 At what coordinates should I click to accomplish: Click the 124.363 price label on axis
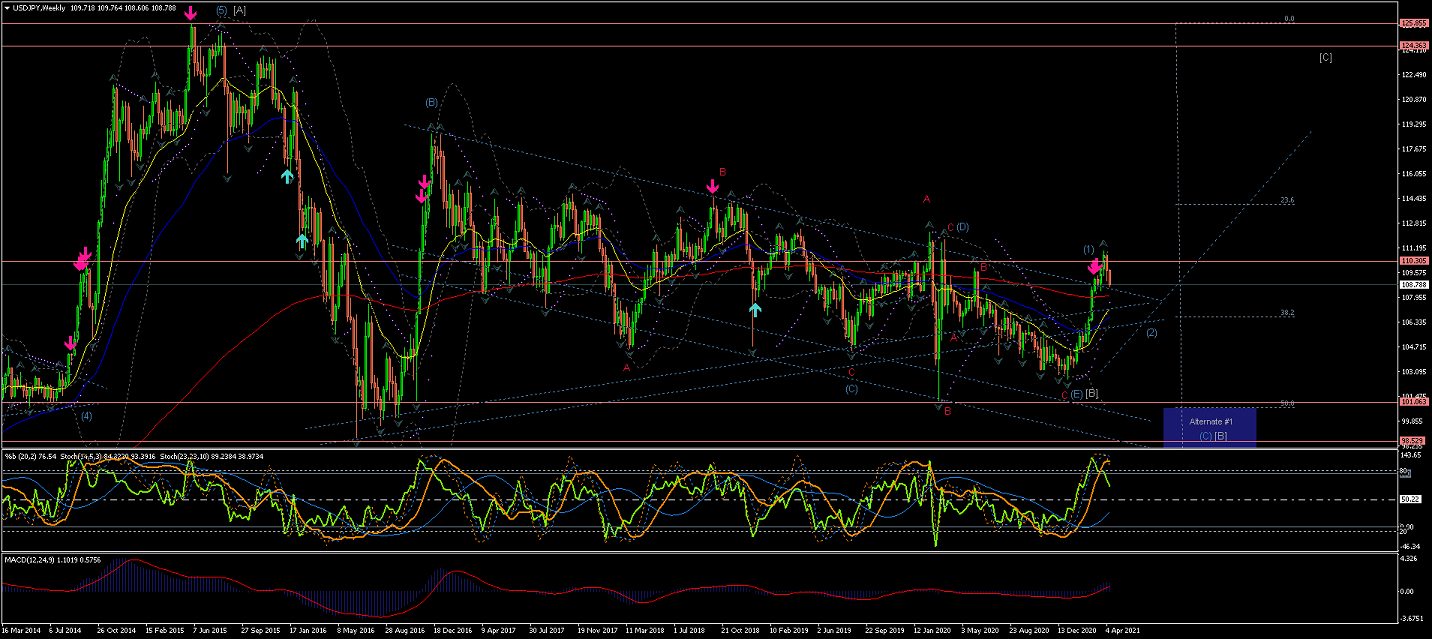1414,46
